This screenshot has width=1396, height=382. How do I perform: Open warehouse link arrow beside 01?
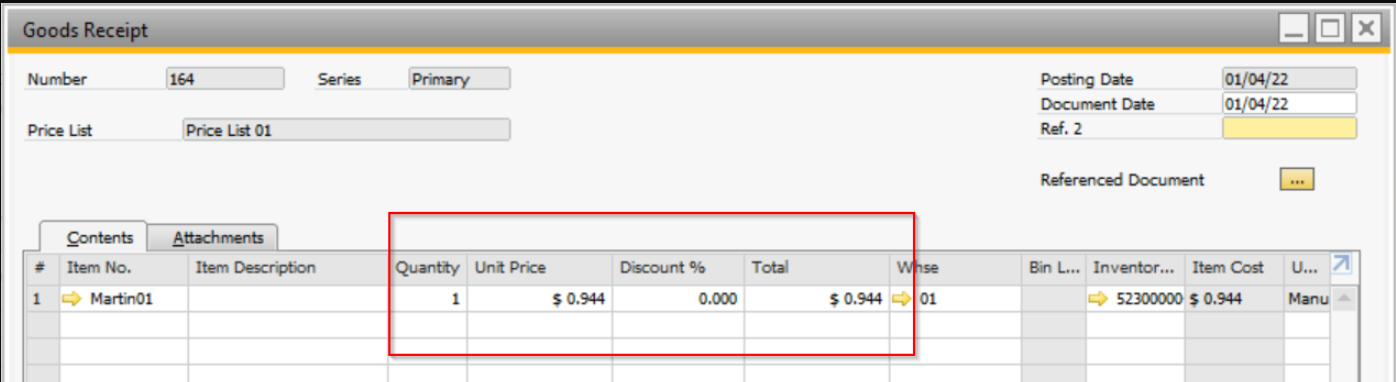(x=903, y=299)
